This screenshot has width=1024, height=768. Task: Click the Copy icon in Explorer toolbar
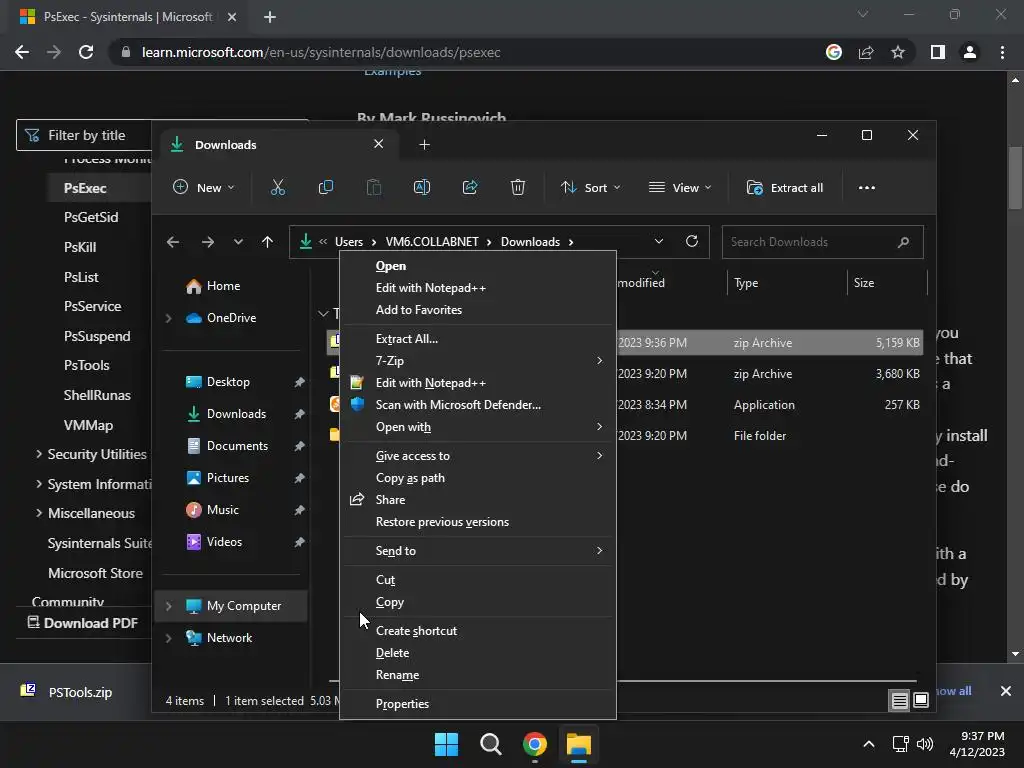325,187
